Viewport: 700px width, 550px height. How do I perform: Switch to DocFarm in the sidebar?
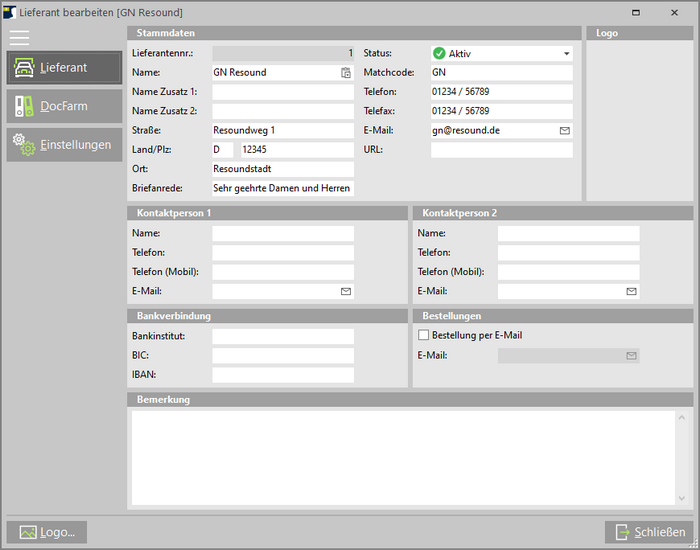(x=64, y=106)
